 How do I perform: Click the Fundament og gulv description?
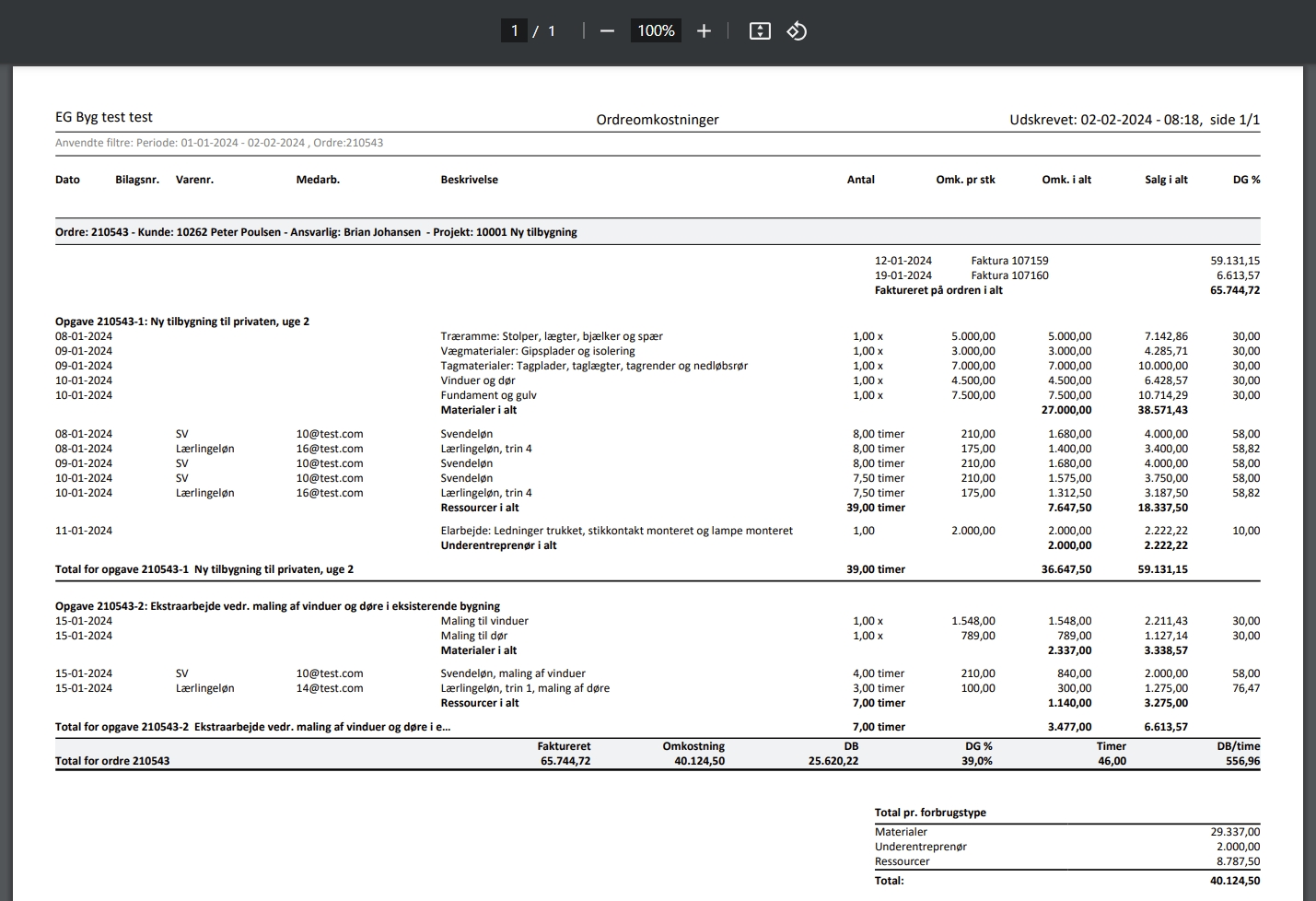coord(488,395)
